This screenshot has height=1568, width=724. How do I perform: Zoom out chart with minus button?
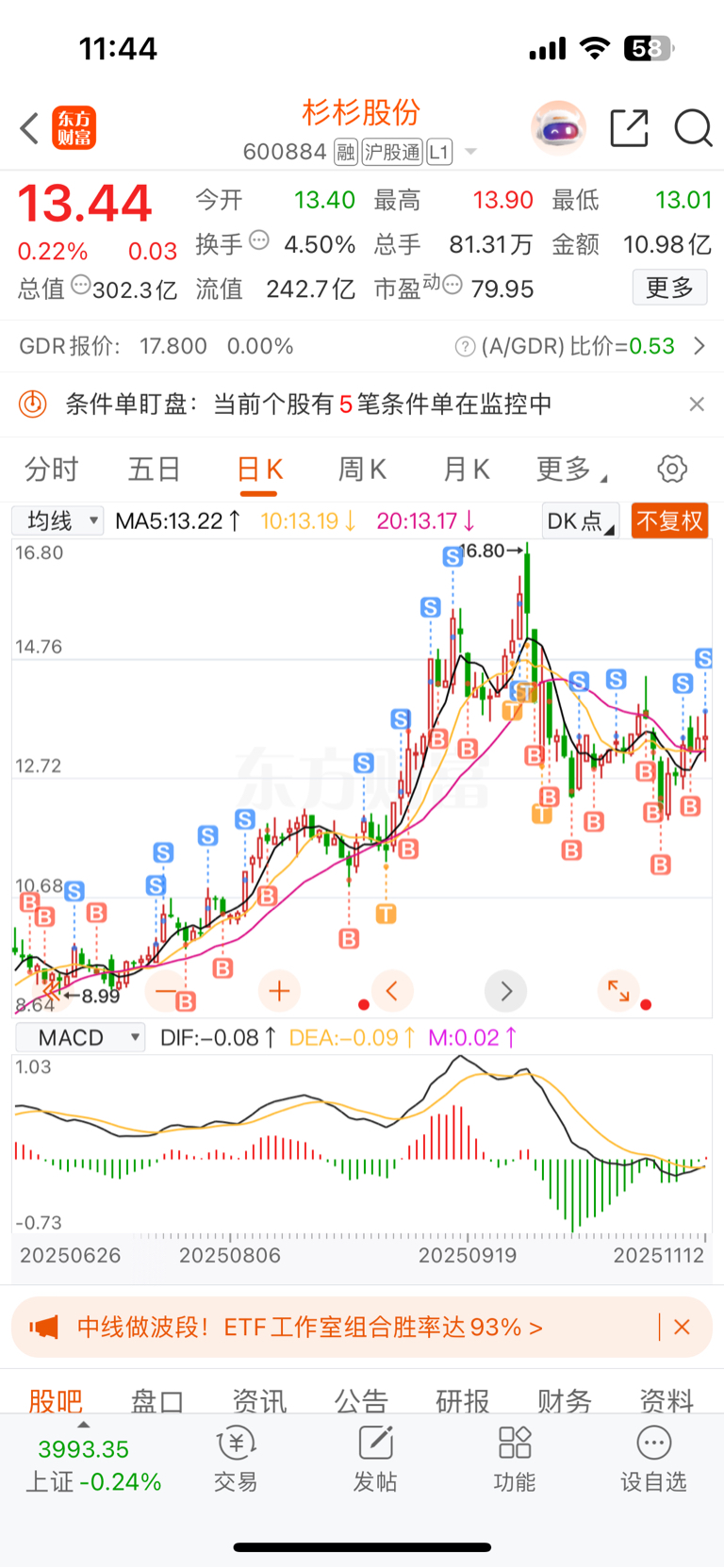166,991
